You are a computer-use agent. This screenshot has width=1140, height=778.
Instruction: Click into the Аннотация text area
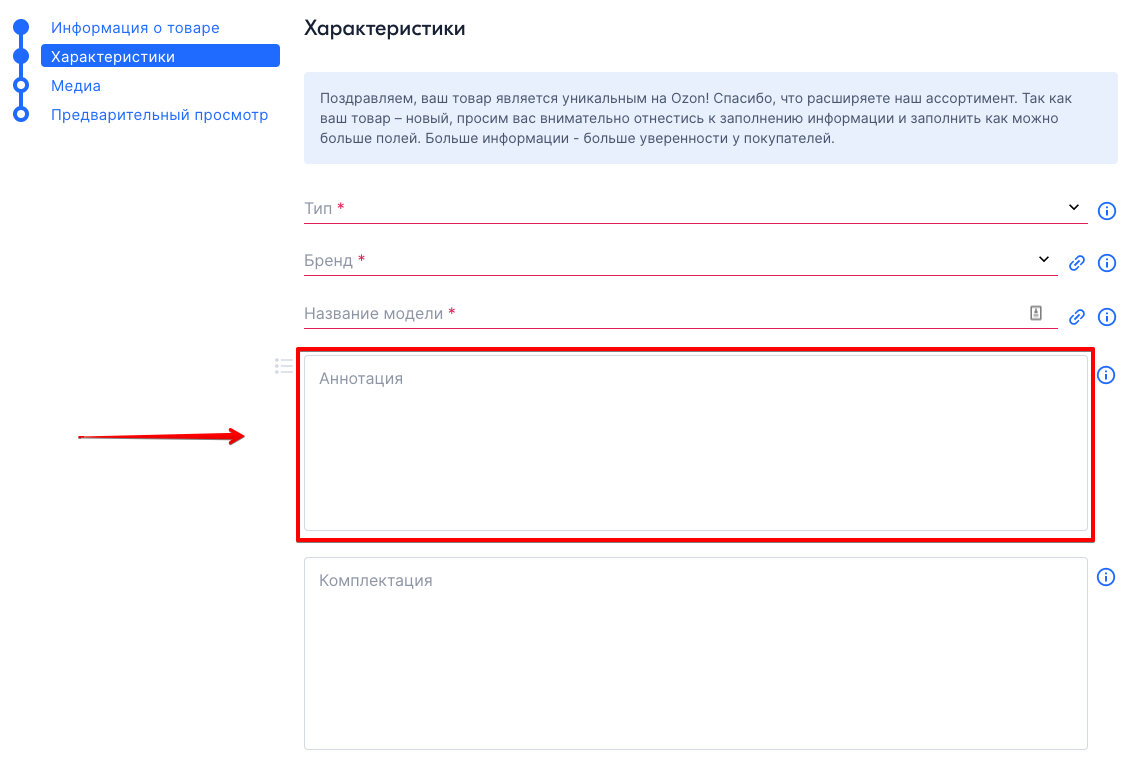pos(696,443)
